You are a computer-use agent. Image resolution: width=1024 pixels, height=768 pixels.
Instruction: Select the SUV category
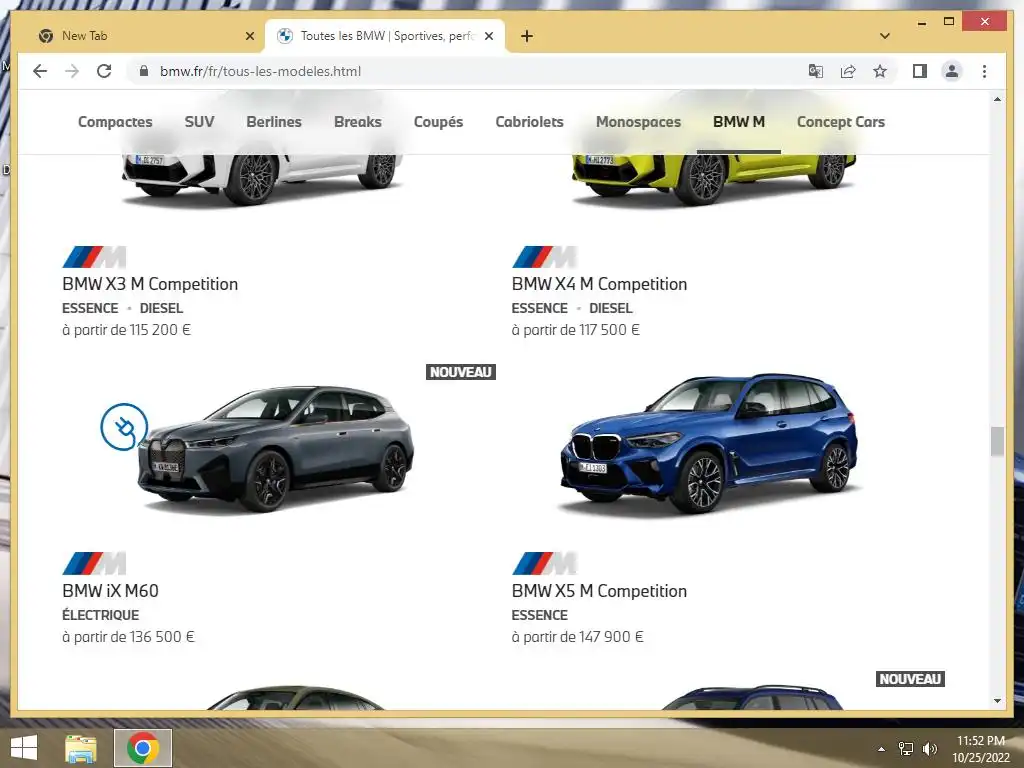(x=199, y=122)
